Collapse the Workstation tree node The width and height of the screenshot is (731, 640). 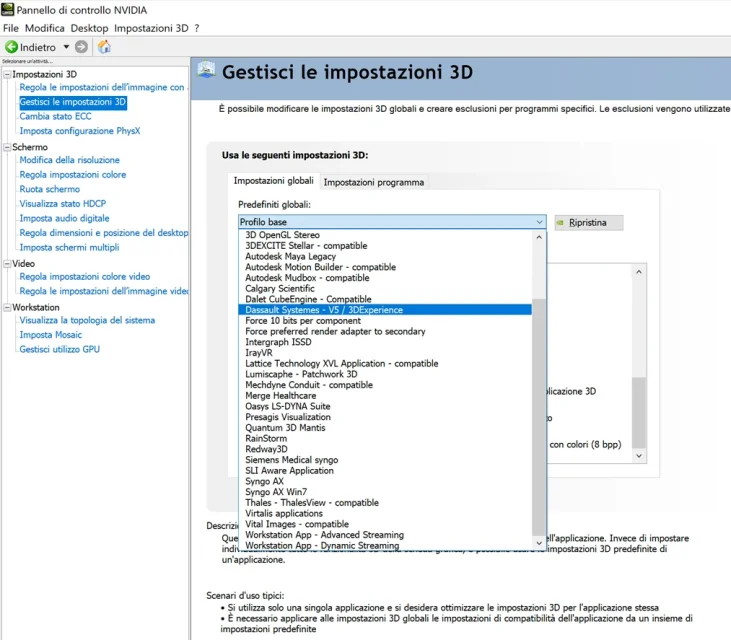point(7,308)
